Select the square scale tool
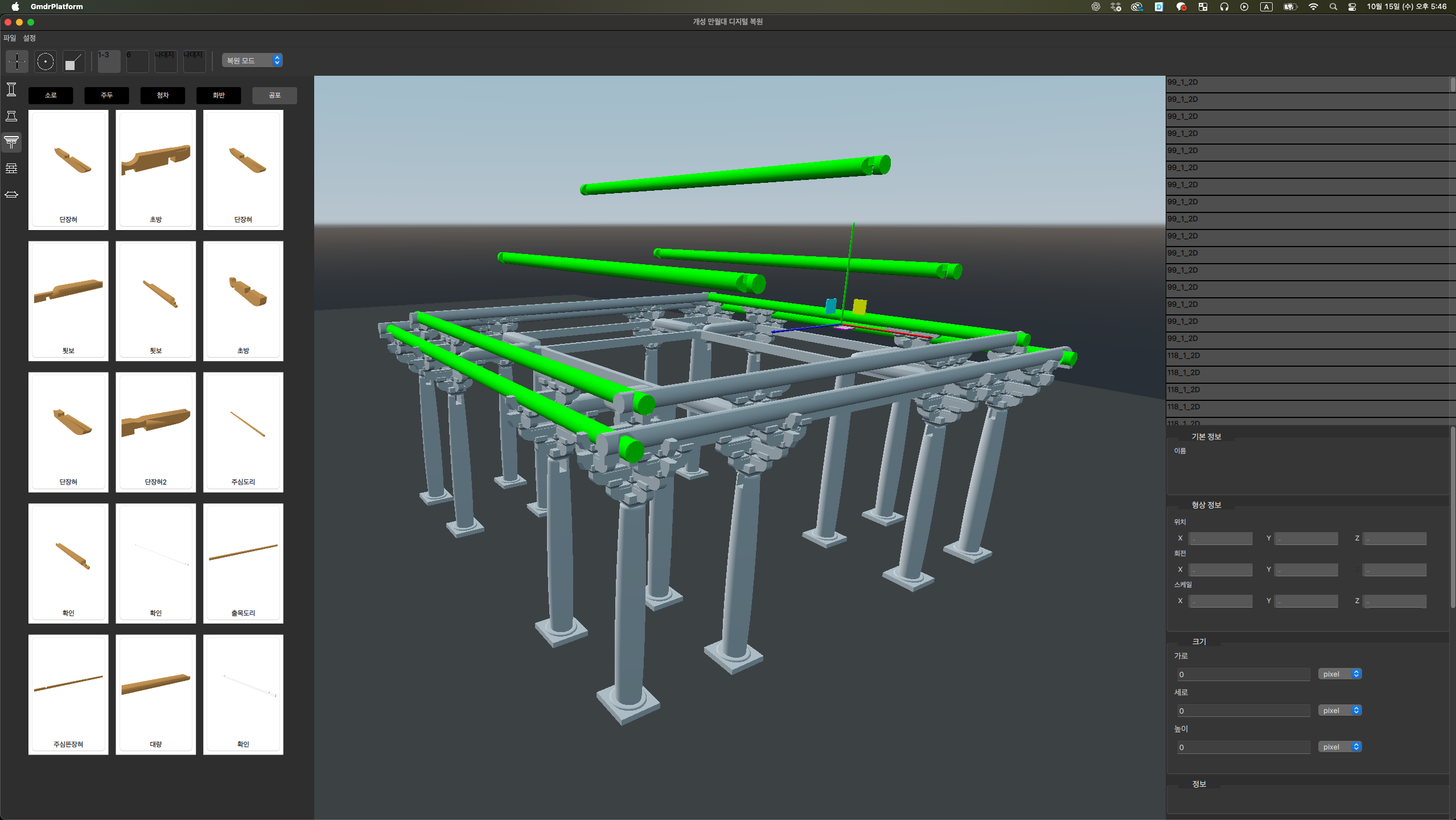The height and width of the screenshot is (820, 1456). (x=73, y=61)
